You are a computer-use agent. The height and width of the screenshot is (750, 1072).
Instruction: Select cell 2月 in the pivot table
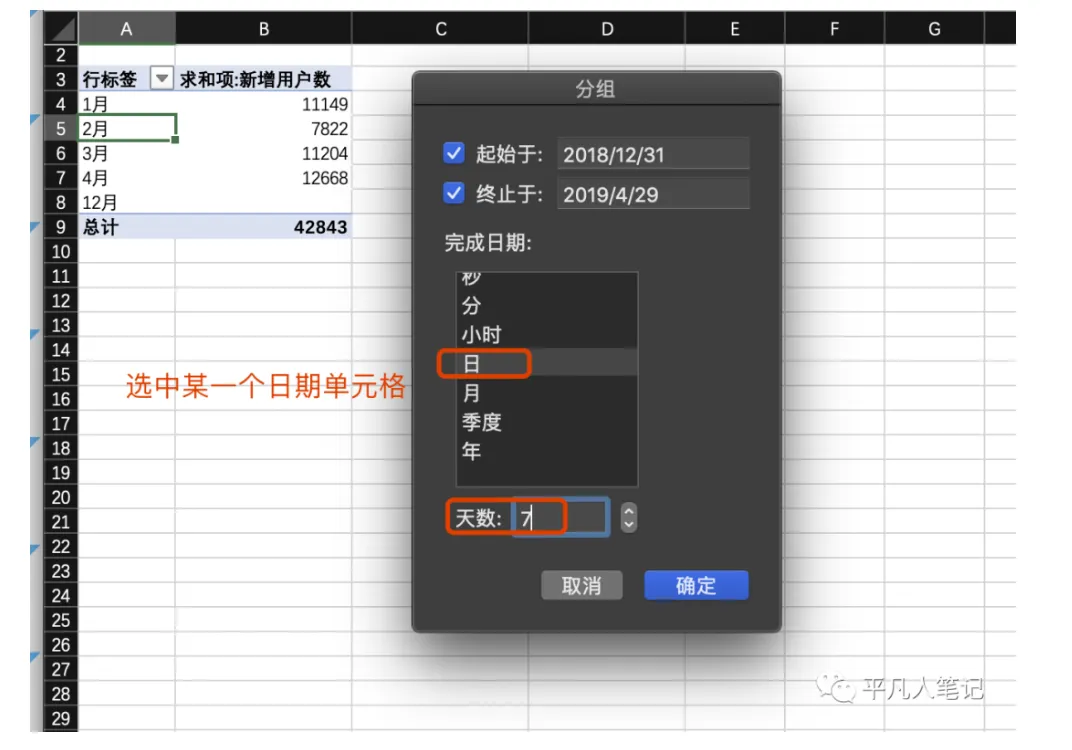126,129
